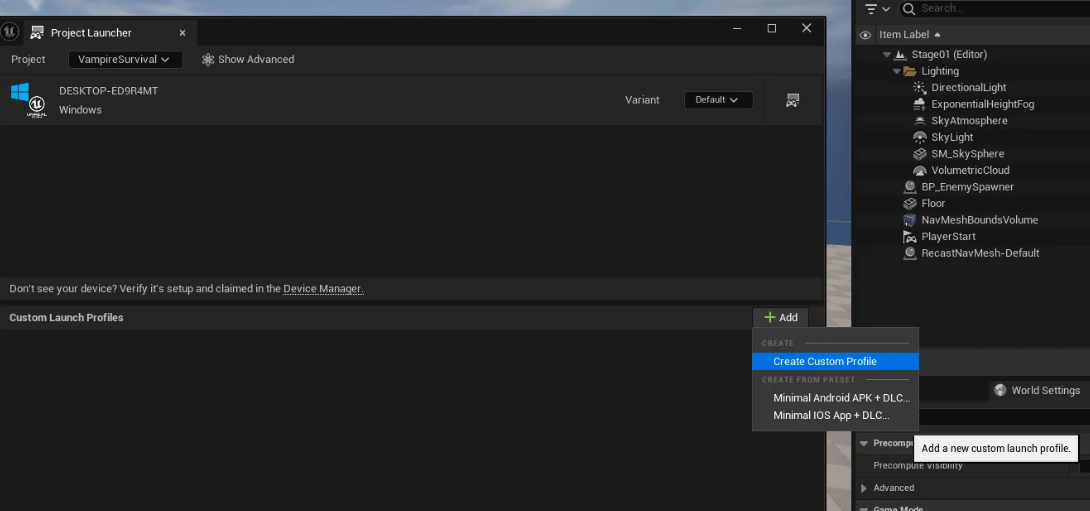This screenshot has height=511, width=1090.
Task: Click the green plus icon on Add
Action: pyautogui.click(x=770, y=318)
